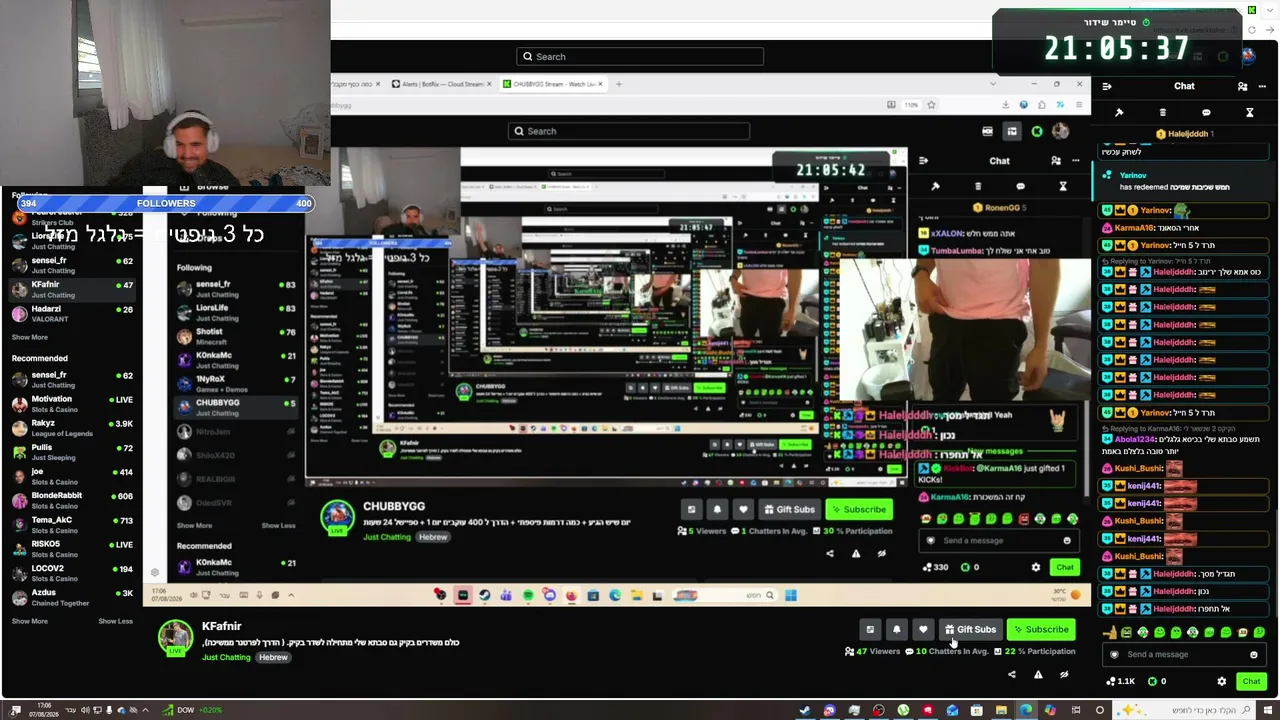1280x720 pixels.
Task: Open Microsoft Edge from the Windows taskbar
Action: (x=1025, y=711)
